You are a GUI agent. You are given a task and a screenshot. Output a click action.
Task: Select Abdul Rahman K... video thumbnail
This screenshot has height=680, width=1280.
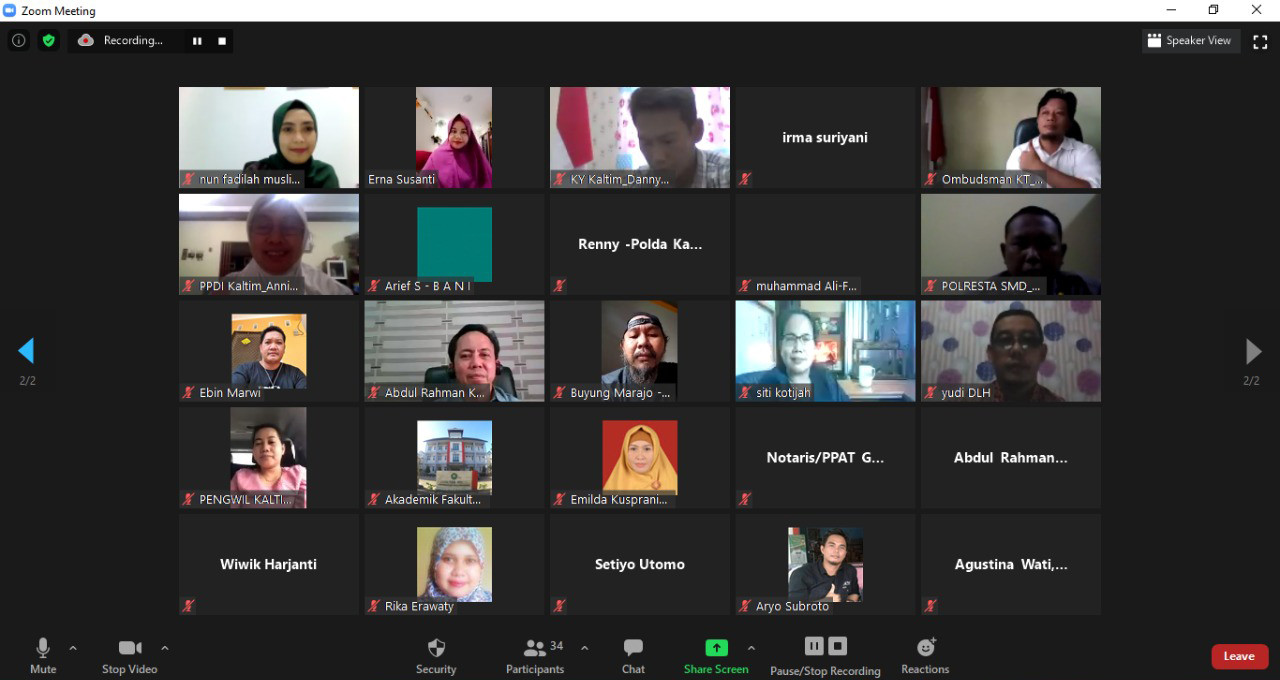(454, 351)
